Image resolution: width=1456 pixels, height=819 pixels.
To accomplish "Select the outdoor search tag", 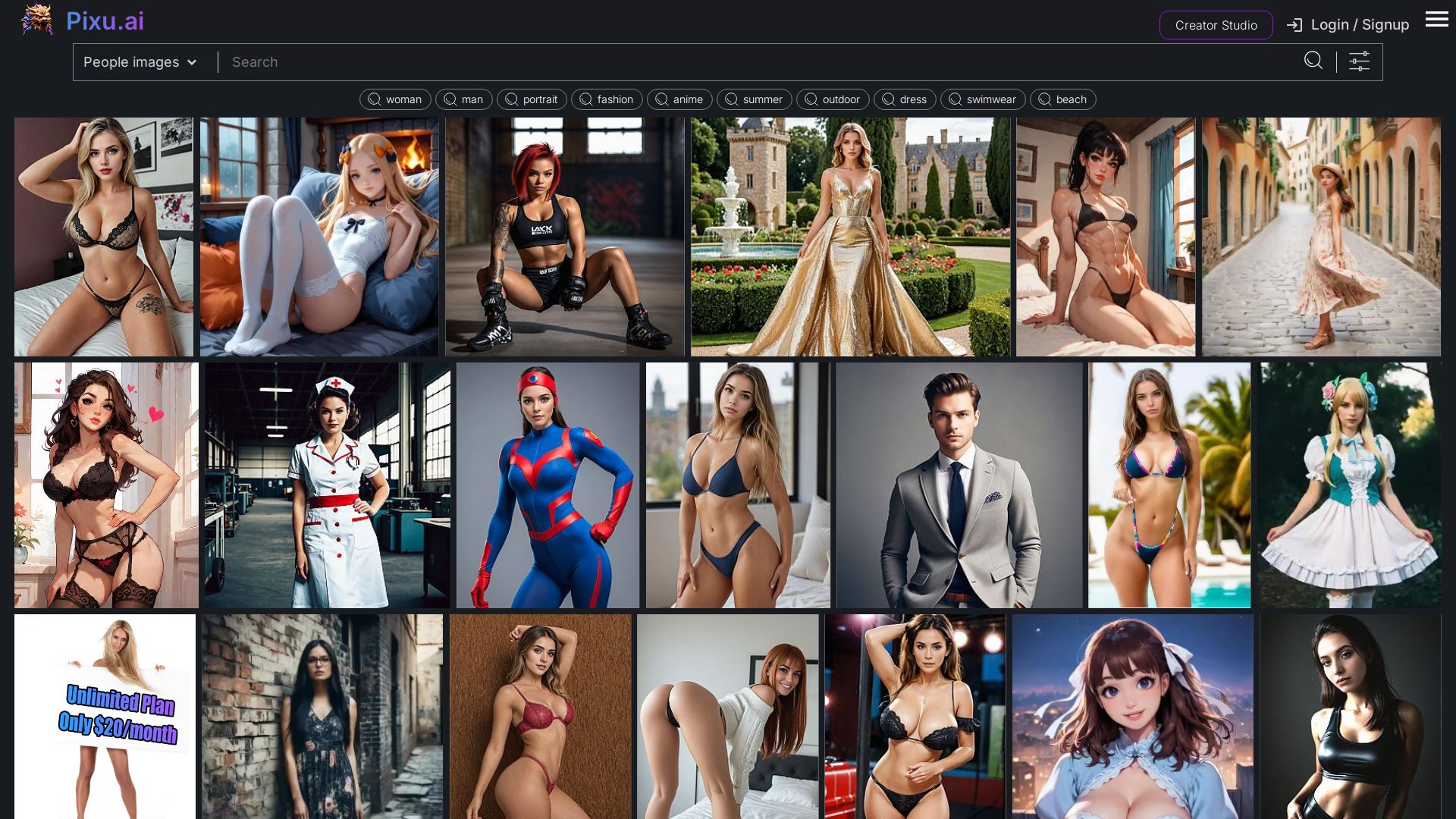I will click(x=833, y=99).
